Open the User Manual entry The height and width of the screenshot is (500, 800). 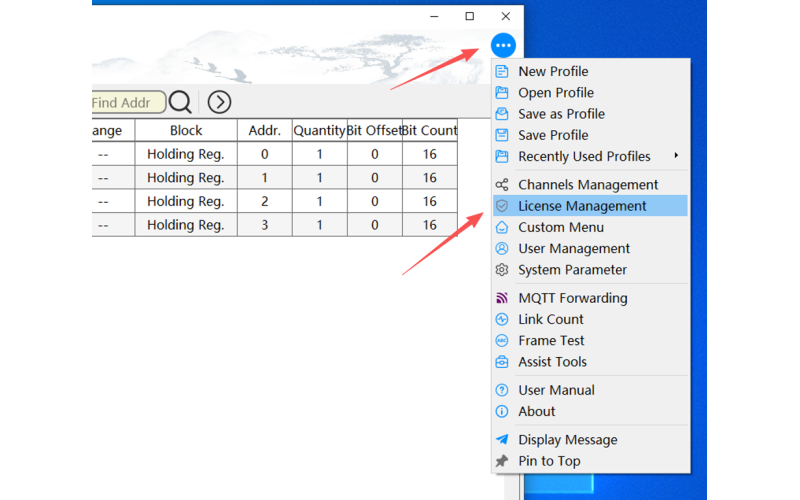(x=590, y=390)
